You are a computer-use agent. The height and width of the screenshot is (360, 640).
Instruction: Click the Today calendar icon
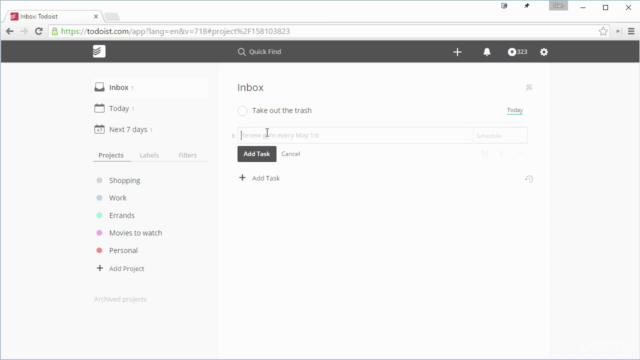tap(99, 108)
